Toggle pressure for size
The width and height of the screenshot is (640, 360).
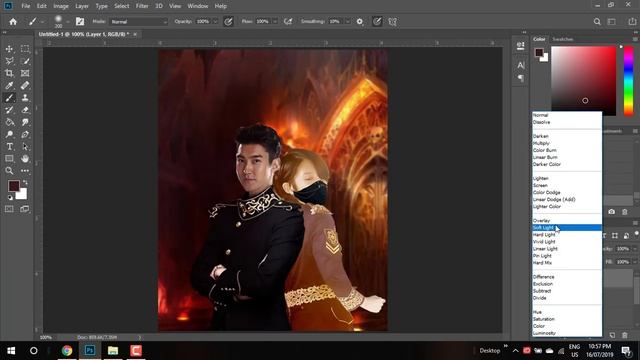(x=377, y=22)
